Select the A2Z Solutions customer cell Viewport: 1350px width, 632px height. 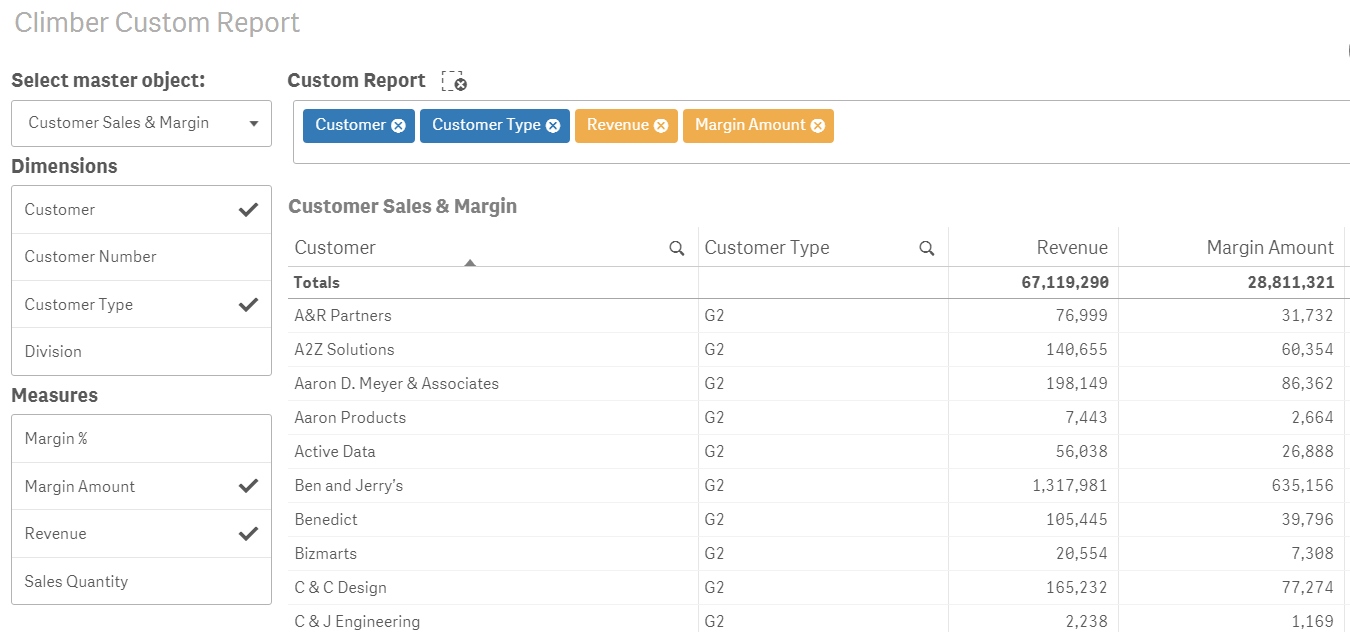(x=493, y=350)
